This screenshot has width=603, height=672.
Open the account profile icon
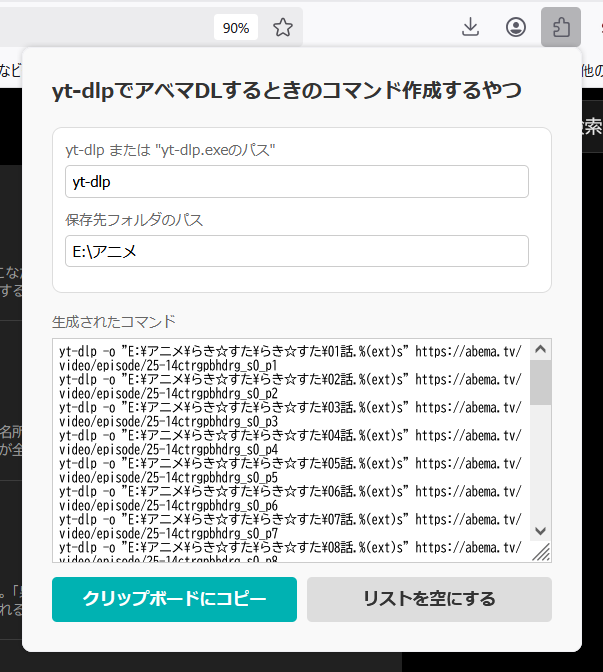(516, 28)
